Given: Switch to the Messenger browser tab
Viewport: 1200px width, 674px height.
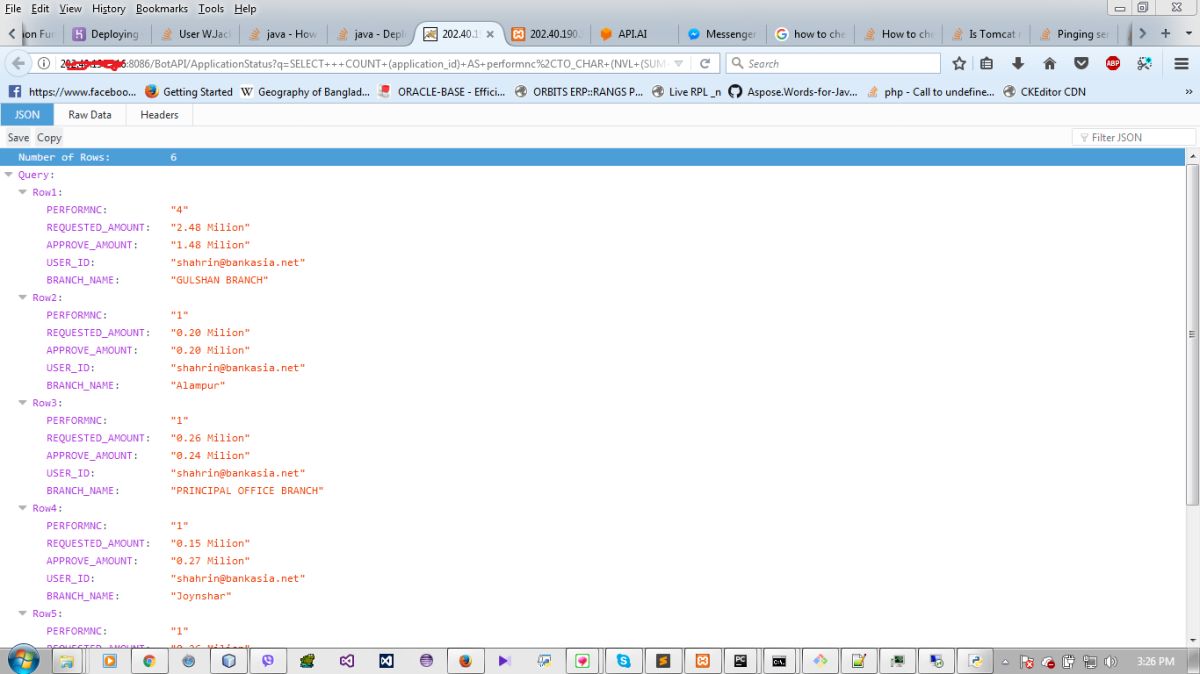Looking at the screenshot, I should [x=721, y=34].
